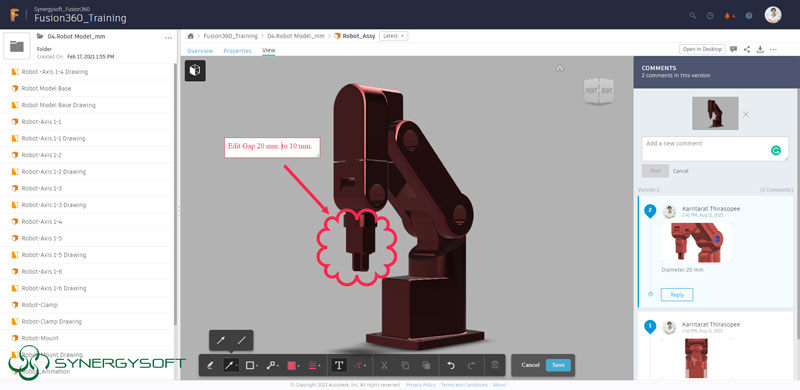Copy the selected markup
800x390 pixels.
coord(405,365)
